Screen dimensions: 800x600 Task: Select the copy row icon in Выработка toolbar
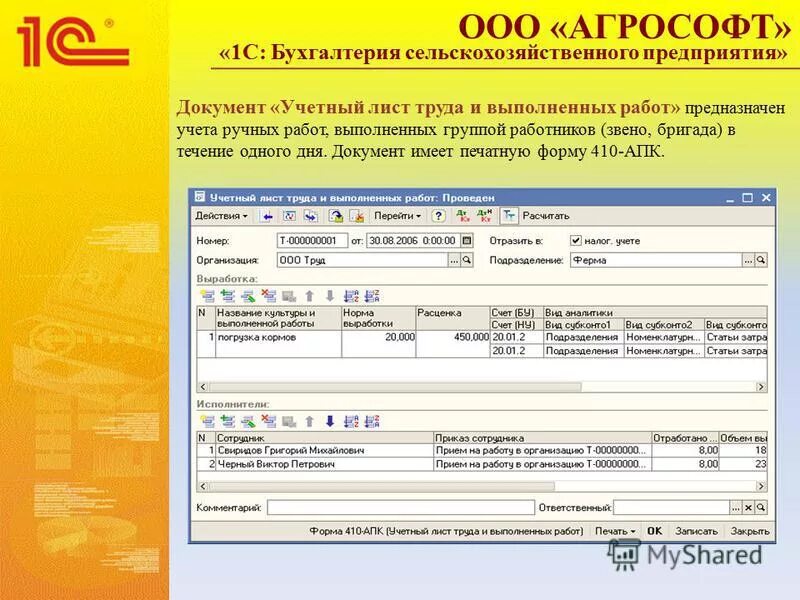pyautogui.click(x=228, y=296)
